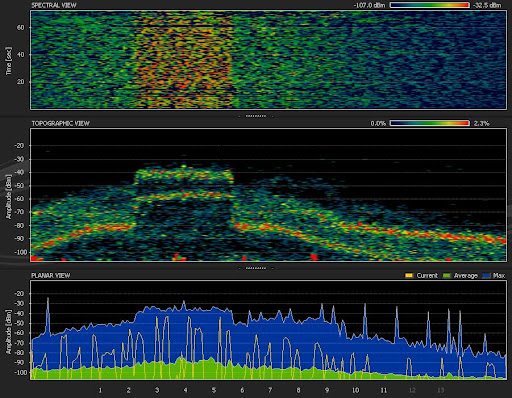Screen dimensions: 512x398
Task: Click the Planar View Amplitude [dBm] axis label
Action: tap(8, 332)
